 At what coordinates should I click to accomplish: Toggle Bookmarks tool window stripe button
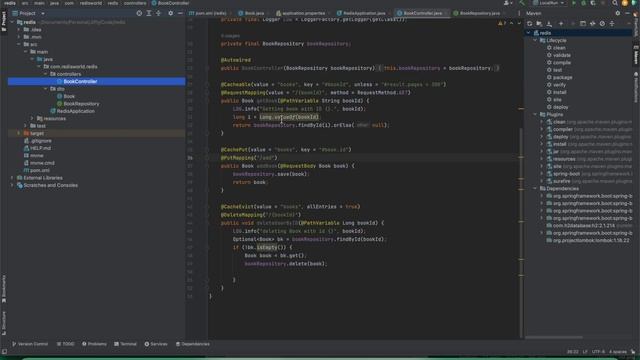[x=4, y=289]
